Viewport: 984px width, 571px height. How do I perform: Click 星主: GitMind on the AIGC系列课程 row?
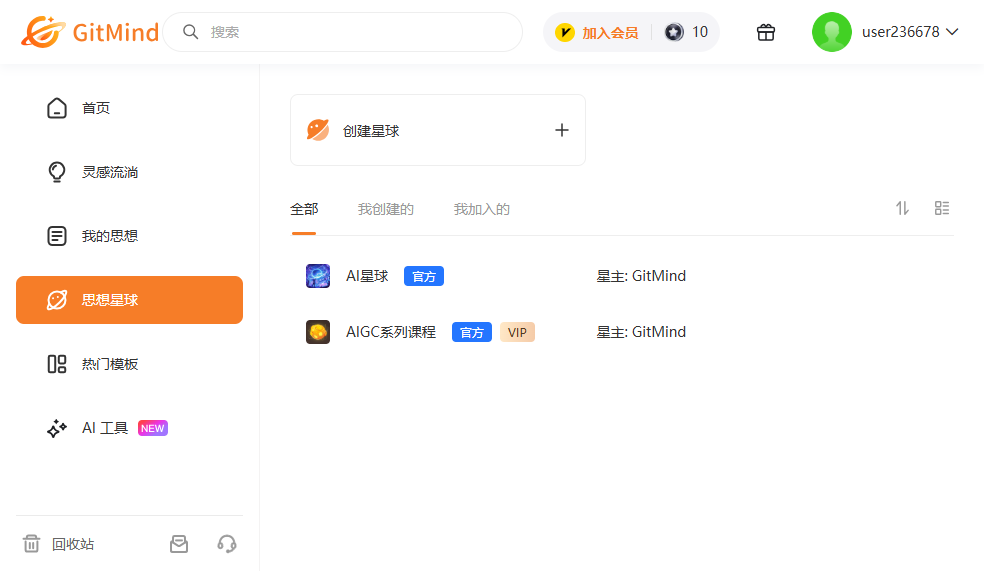point(641,332)
